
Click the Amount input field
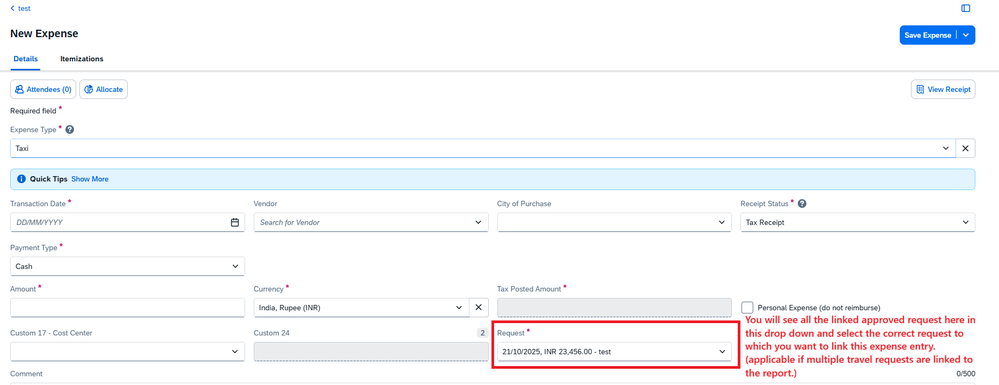(x=127, y=307)
